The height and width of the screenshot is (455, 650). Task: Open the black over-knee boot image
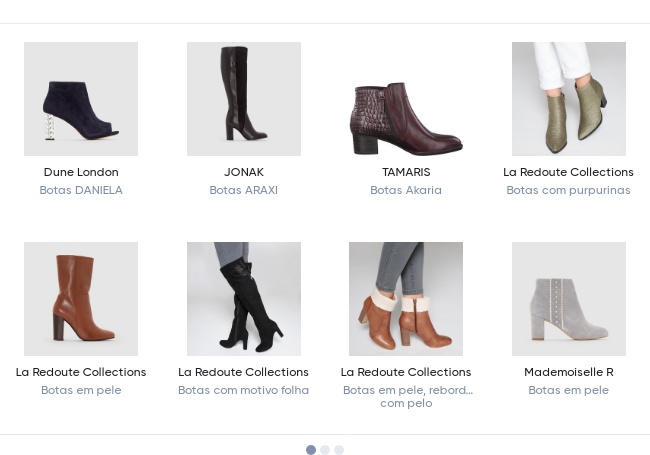[244, 299]
